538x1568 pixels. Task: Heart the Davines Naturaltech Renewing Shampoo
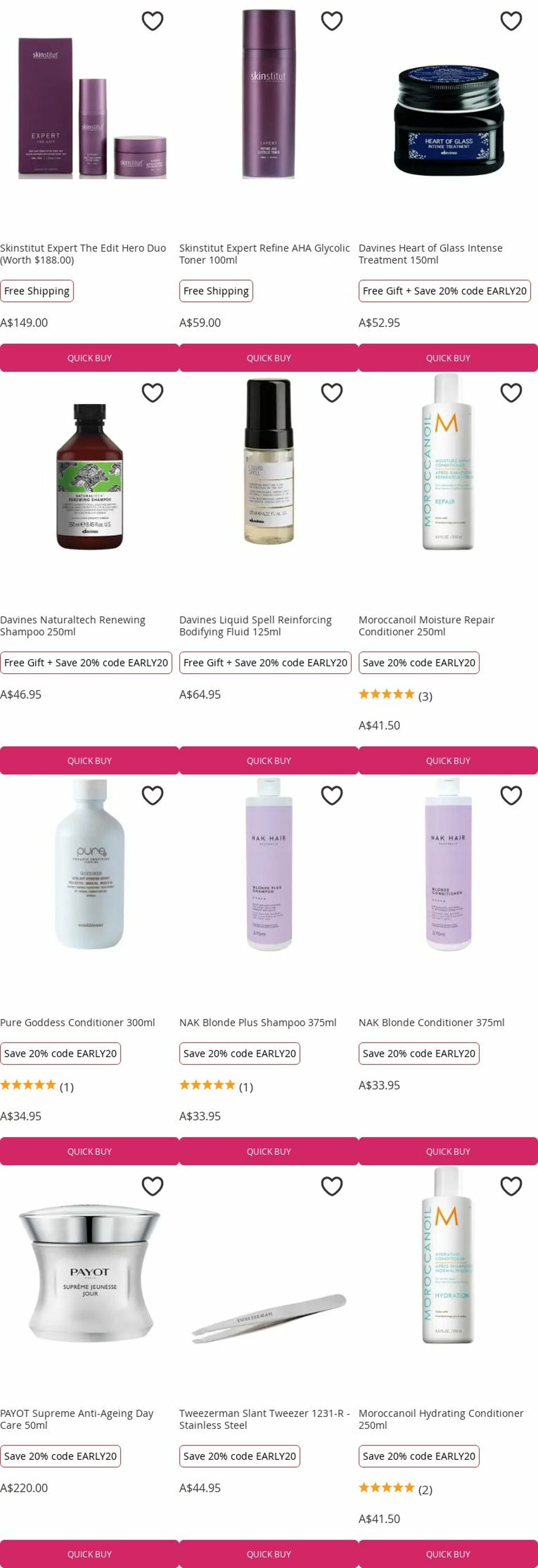[x=152, y=393]
